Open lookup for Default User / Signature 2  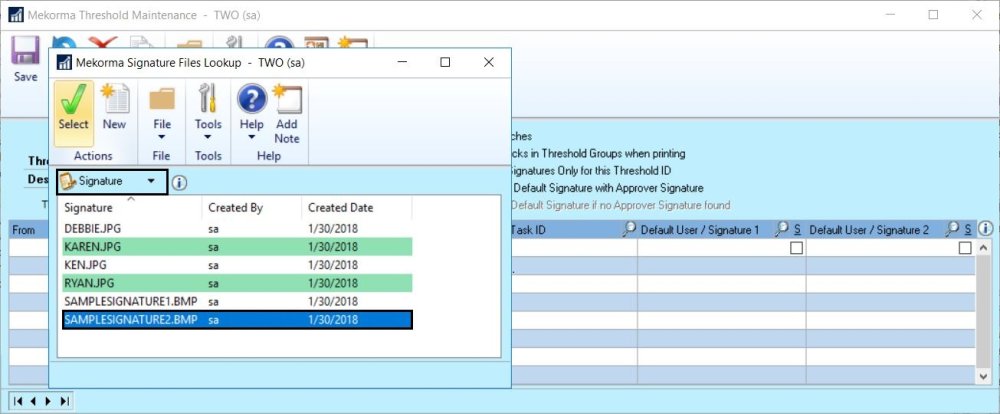[x=952, y=230]
